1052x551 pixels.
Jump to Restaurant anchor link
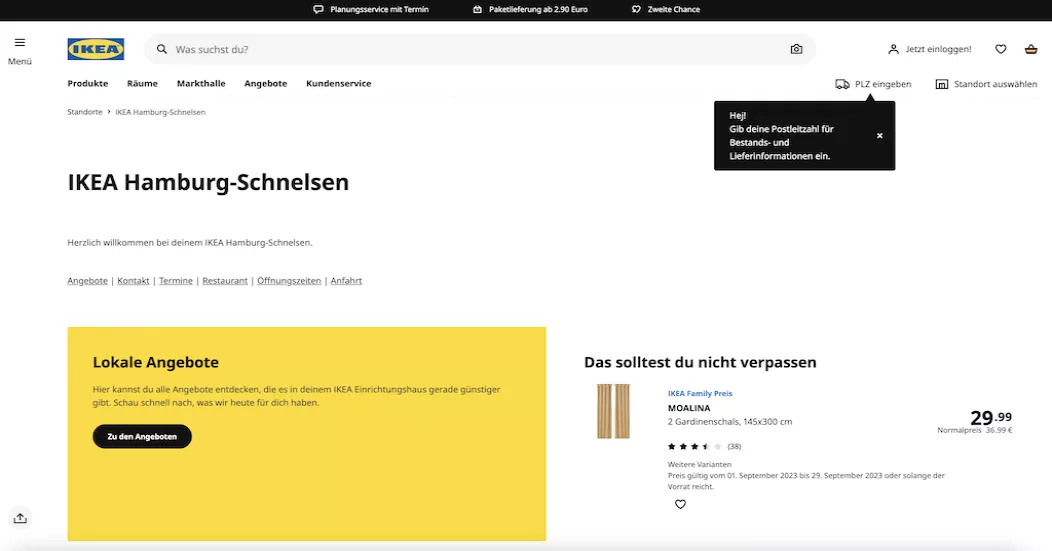tap(225, 281)
